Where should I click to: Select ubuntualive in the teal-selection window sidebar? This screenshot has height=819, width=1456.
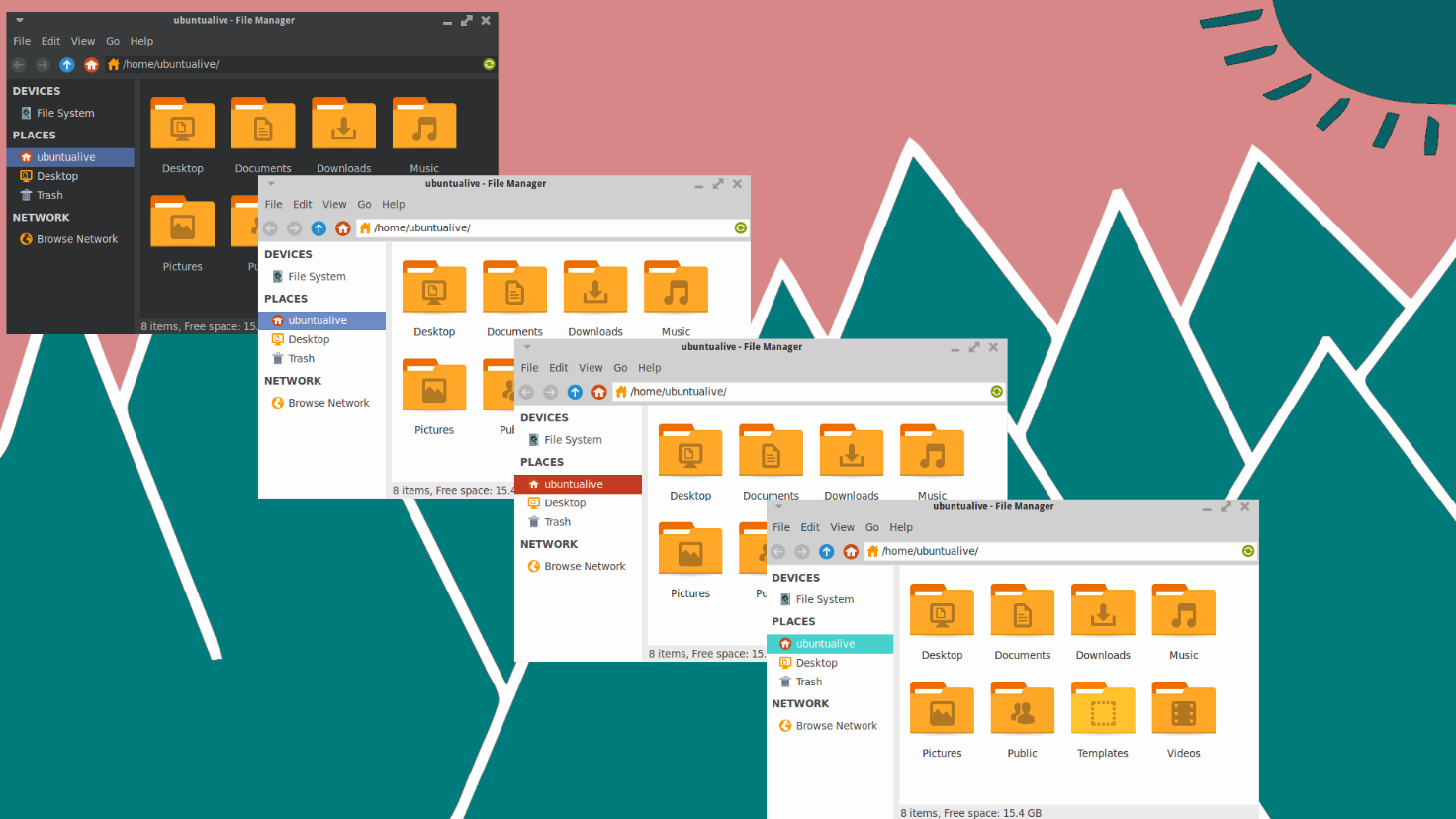click(831, 644)
